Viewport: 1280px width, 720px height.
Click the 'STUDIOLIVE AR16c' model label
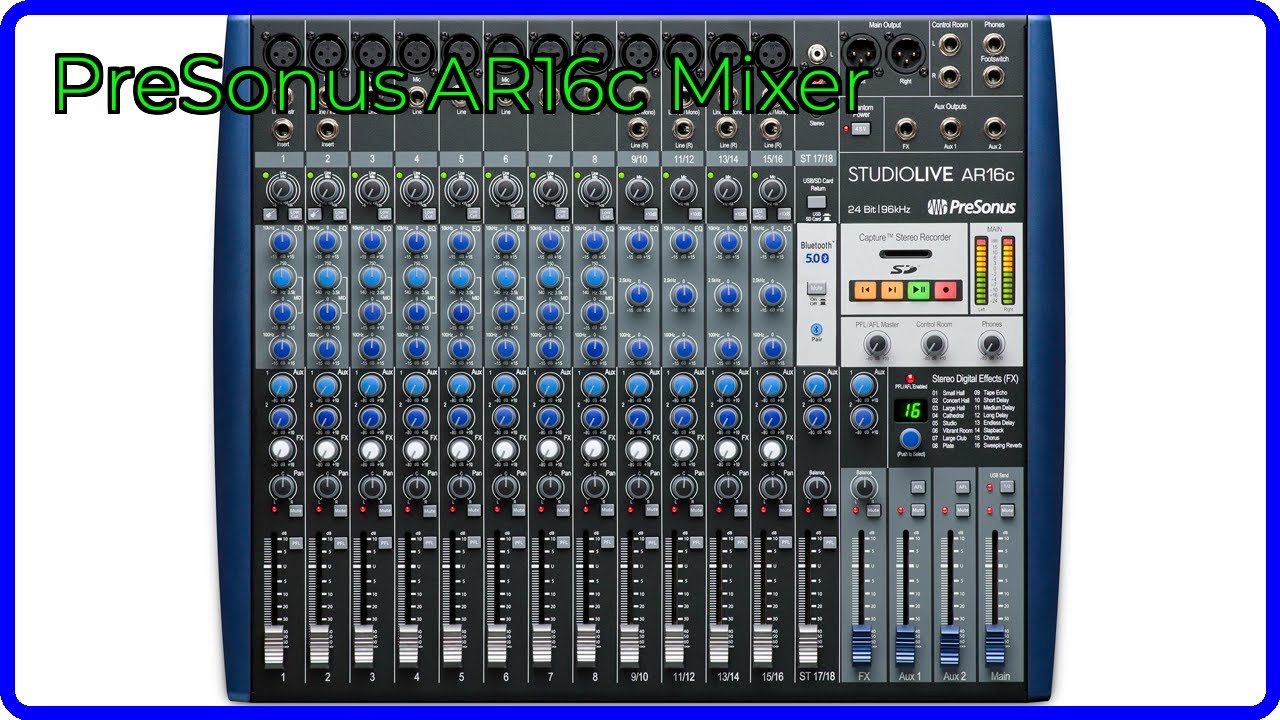tap(931, 175)
